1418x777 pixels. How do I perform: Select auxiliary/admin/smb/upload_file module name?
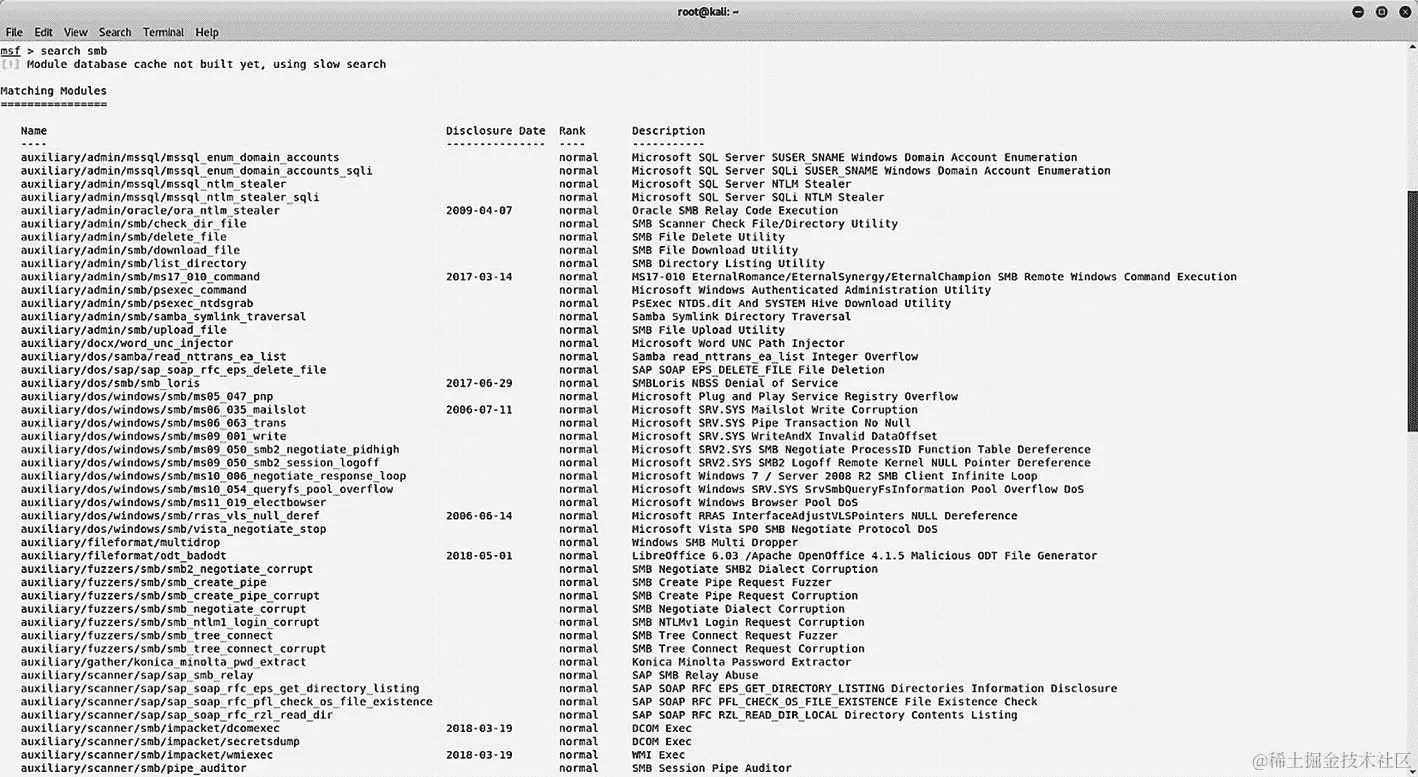tap(124, 330)
